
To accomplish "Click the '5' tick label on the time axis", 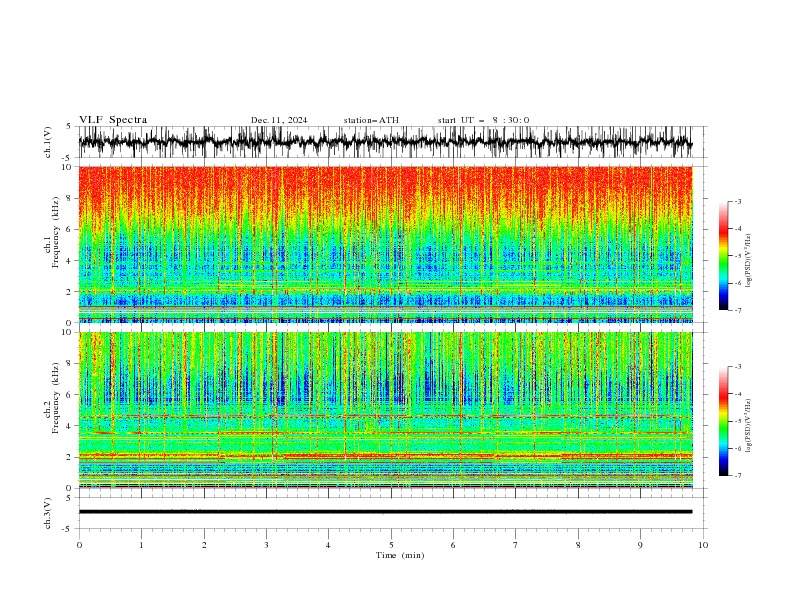I will click(x=391, y=545).
